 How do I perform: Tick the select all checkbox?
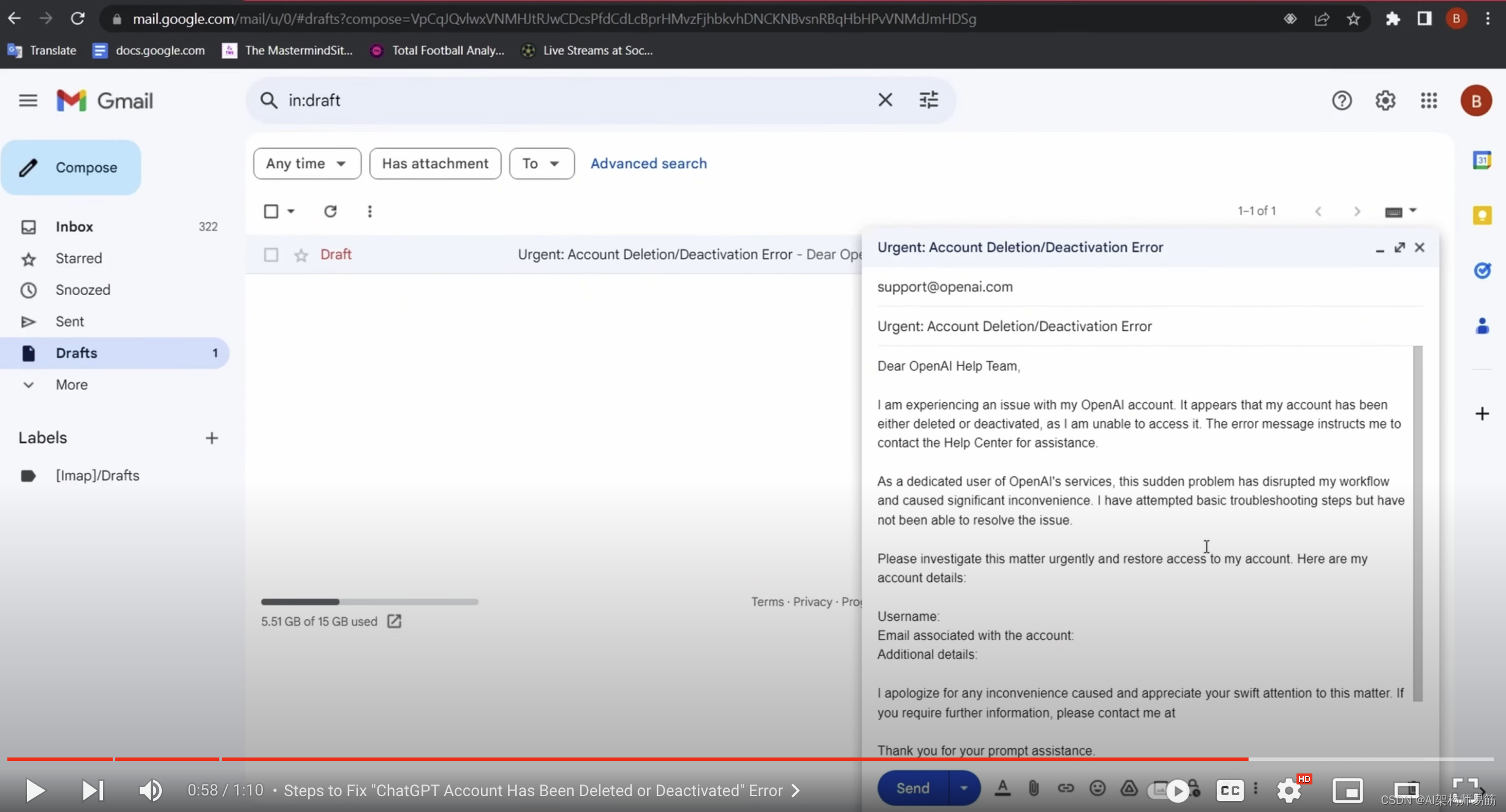click(x=271, y=211)
